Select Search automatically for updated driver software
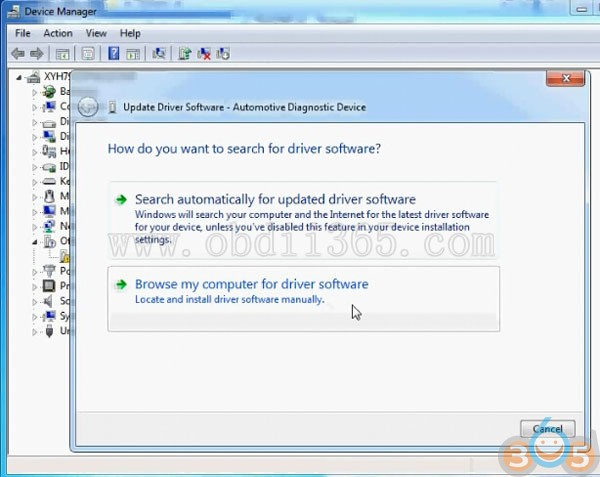The height and width of the screenshot is (477, 600). (x=304, y=220)
